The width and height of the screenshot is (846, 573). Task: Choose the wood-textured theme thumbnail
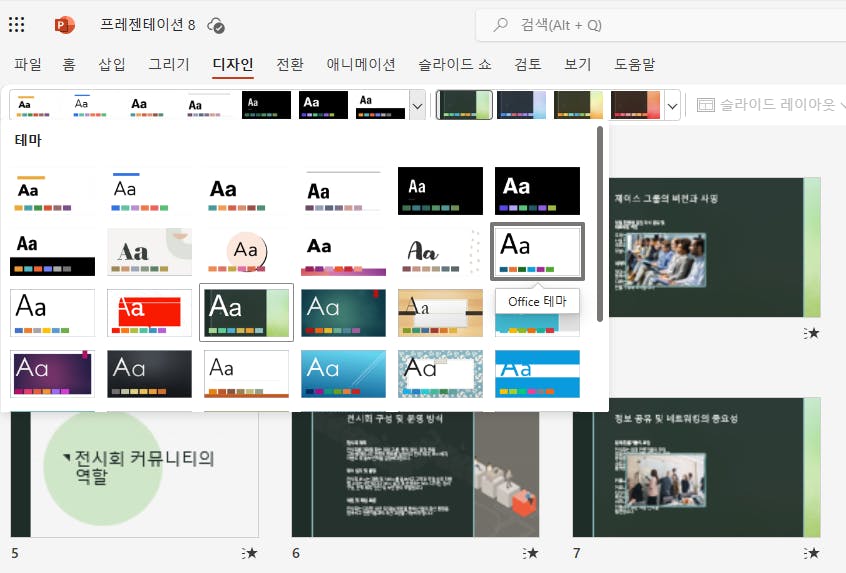point(440,312)
